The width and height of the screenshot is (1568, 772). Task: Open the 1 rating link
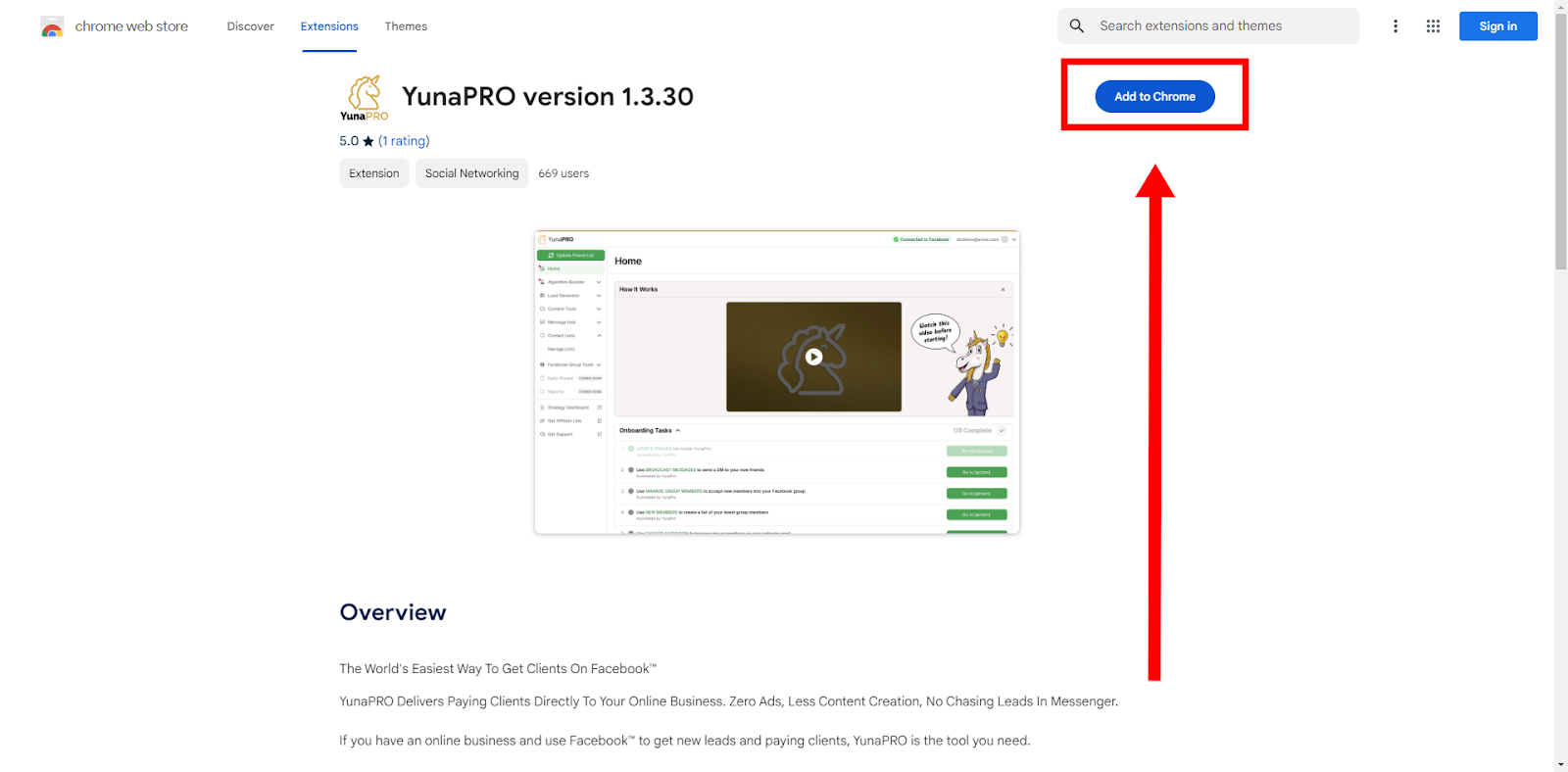[404, 141]
